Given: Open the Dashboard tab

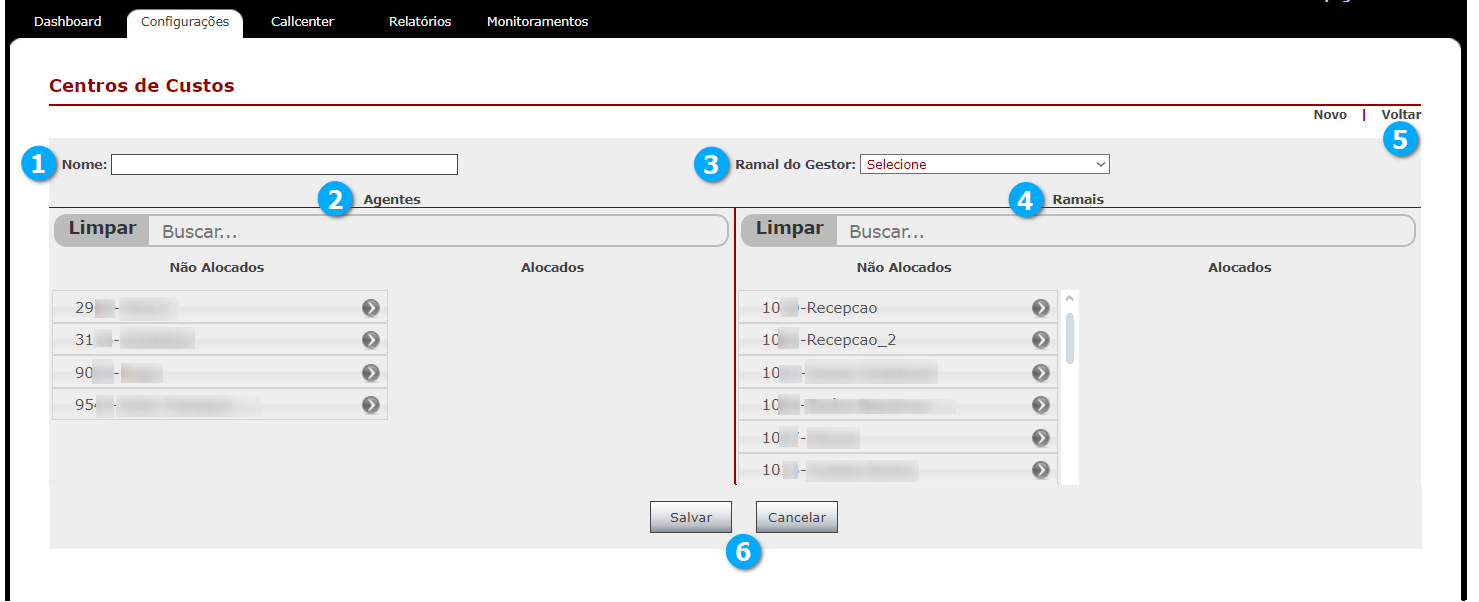Looking at the screenshot, I should 68,21.
